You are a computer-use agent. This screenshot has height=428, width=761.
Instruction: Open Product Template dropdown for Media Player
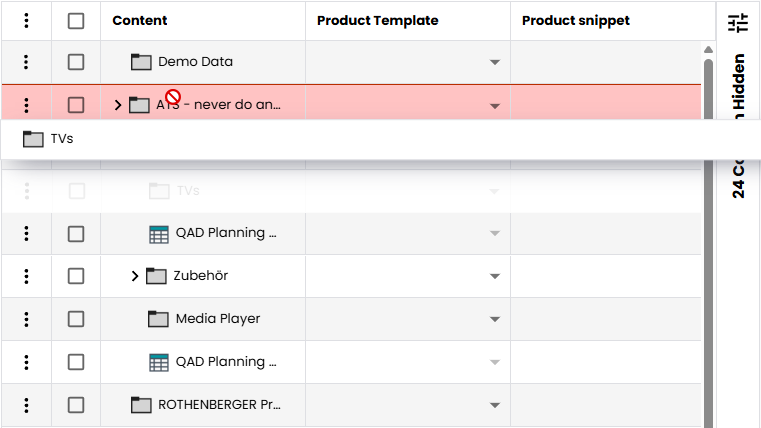494,319
